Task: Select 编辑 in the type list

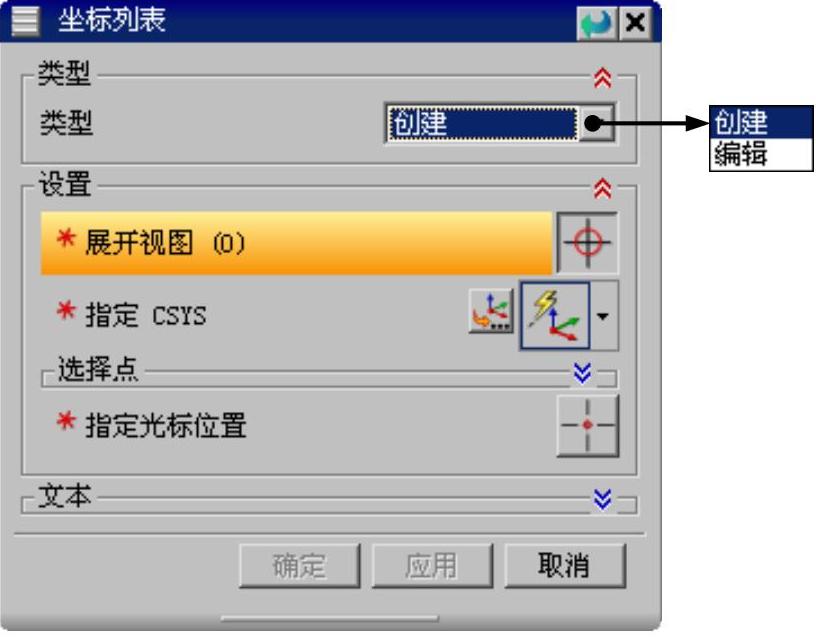Action: (761, 153)
